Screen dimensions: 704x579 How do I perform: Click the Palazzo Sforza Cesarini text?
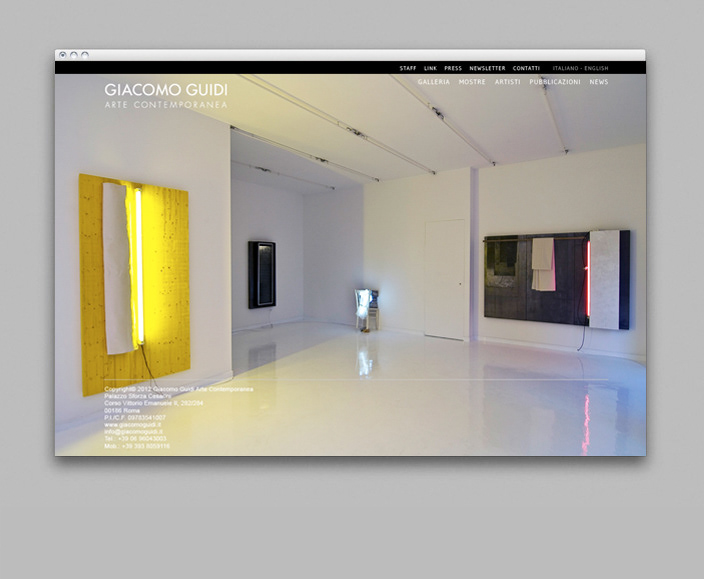137,396
